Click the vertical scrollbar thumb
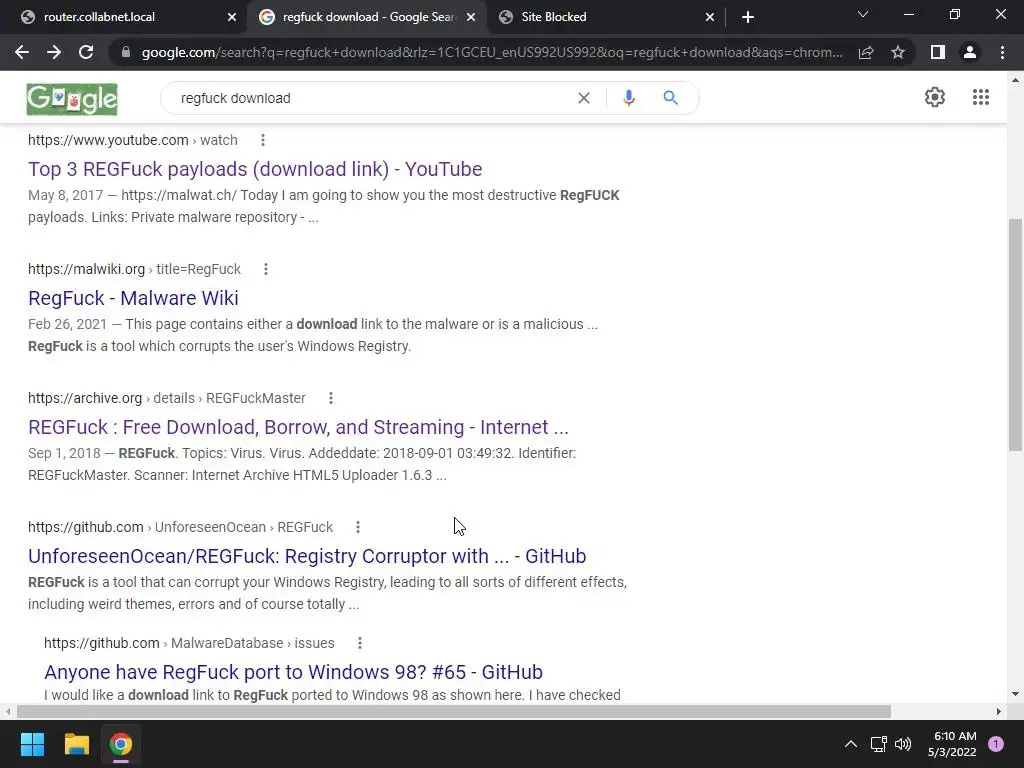 click(x=1015, y=334)
